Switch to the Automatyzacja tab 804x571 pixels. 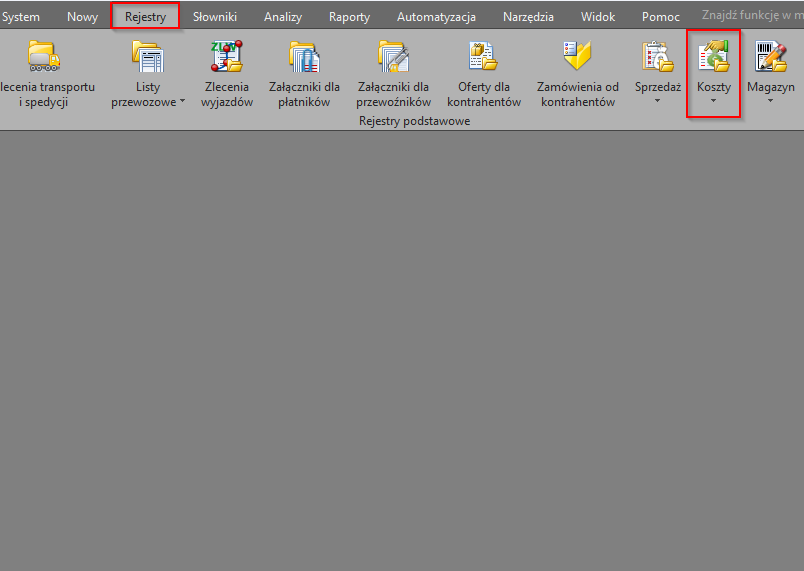click(436, 17)
